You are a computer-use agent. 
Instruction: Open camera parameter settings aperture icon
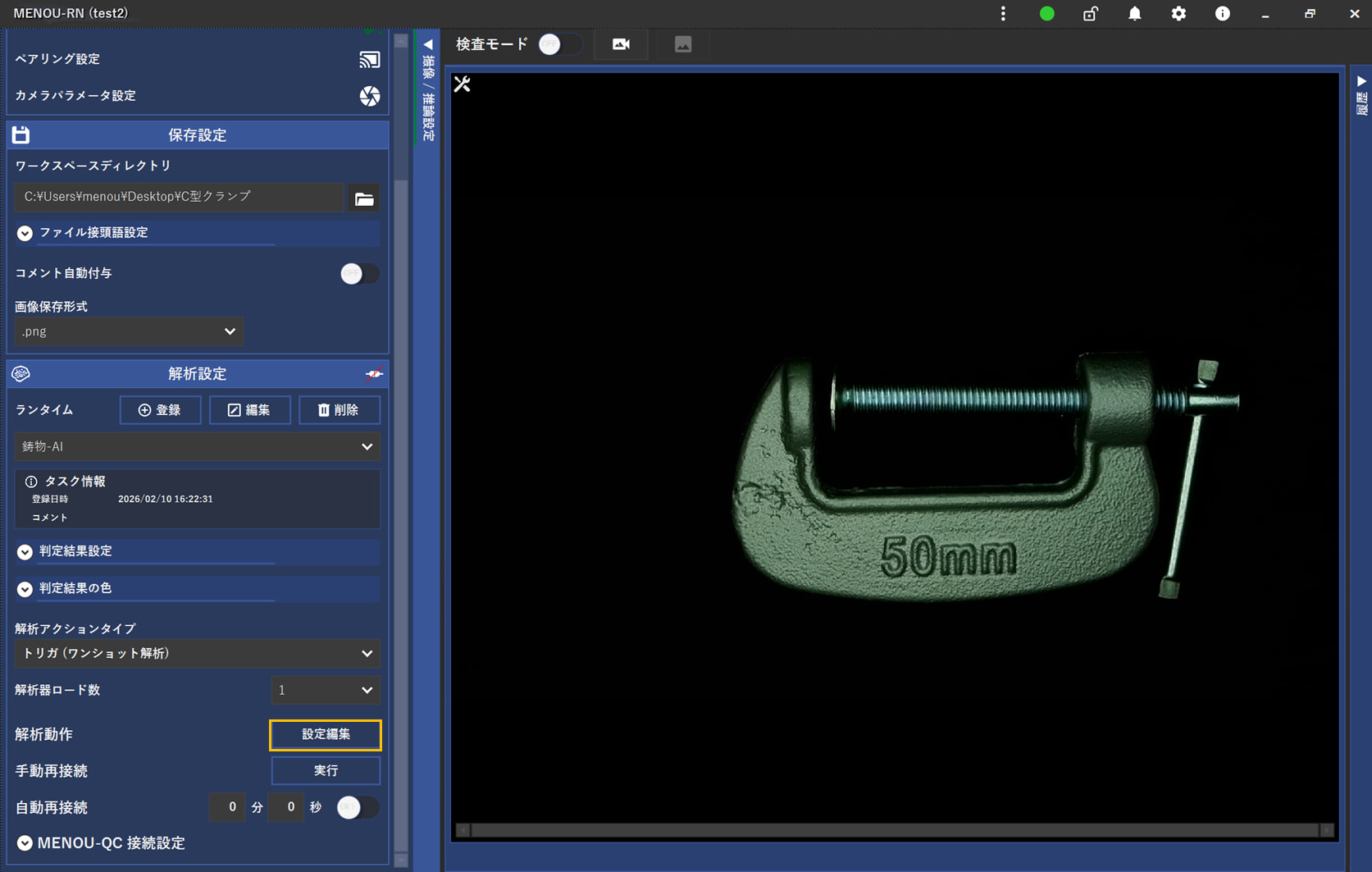(369, 96)
